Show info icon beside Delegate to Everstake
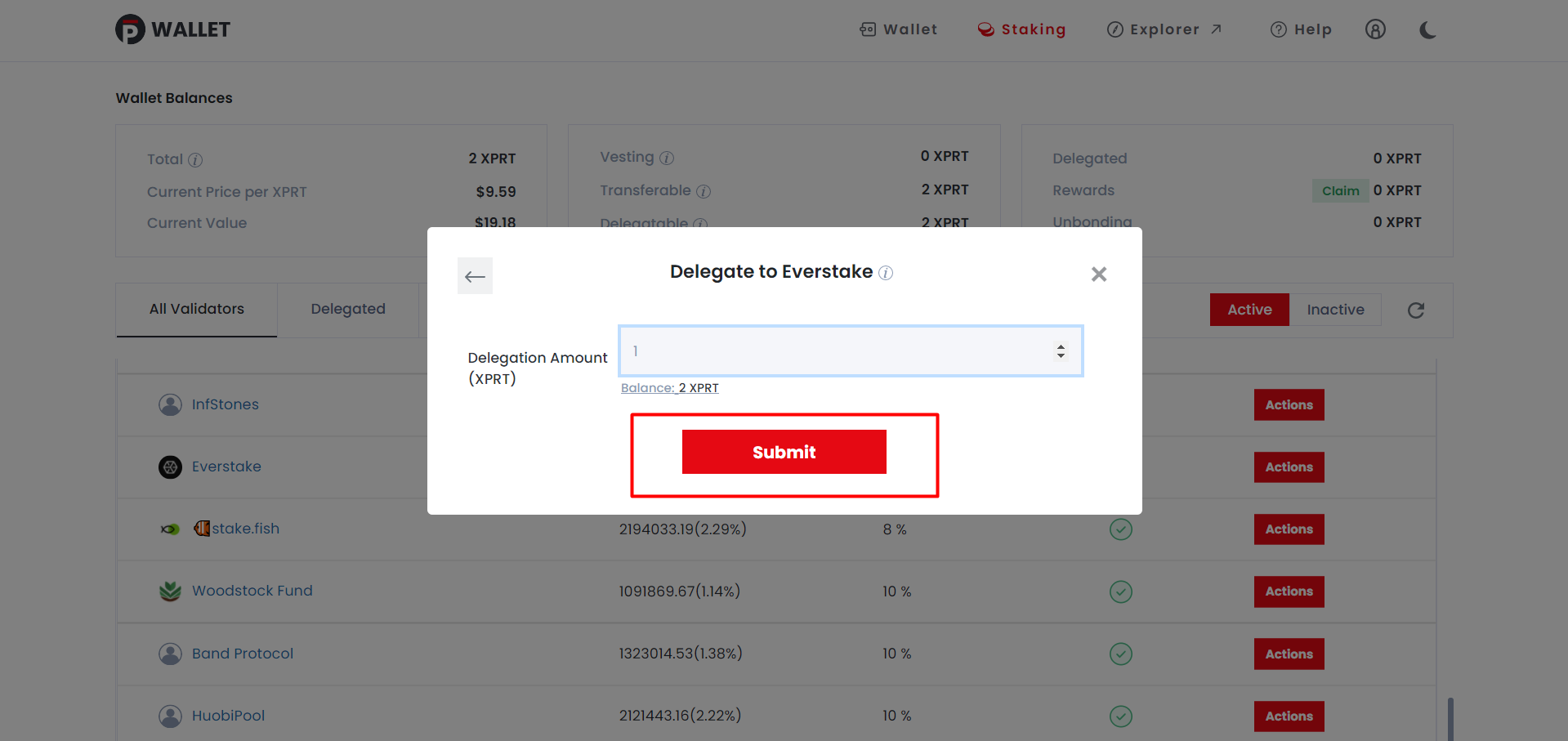The width and height of the screenshot is (1568, 741). click(886, 273)
